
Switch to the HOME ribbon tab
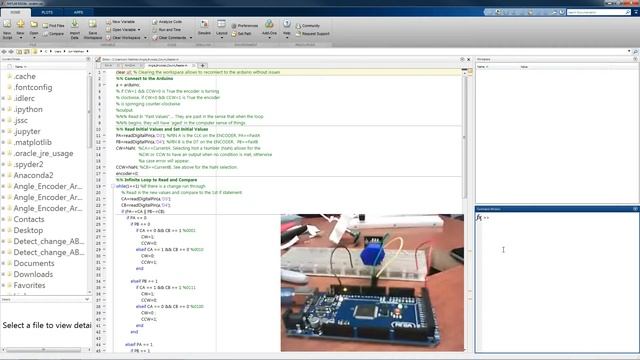tap(15, 12)
